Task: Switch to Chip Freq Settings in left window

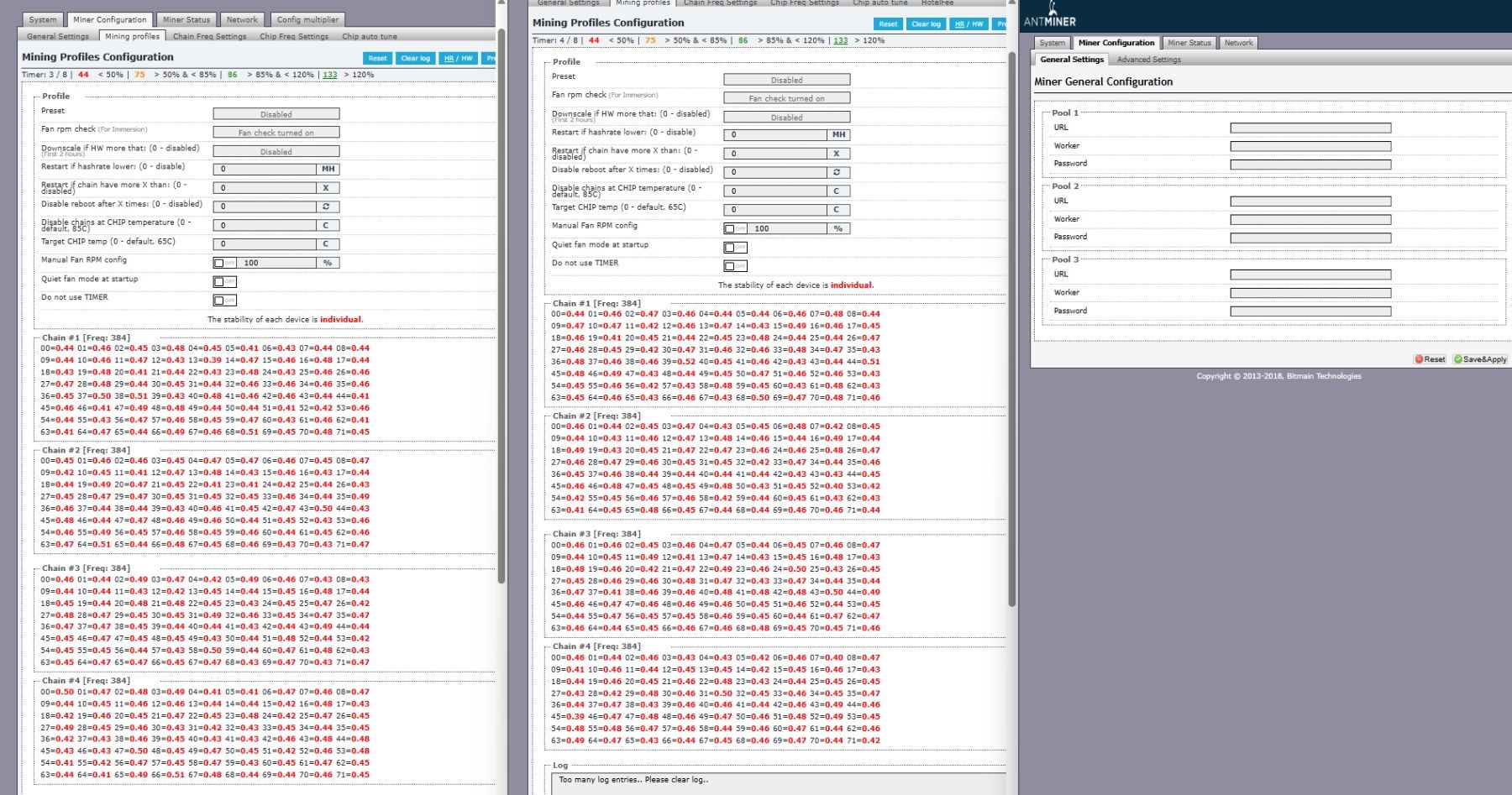Action: click(294, 36)
